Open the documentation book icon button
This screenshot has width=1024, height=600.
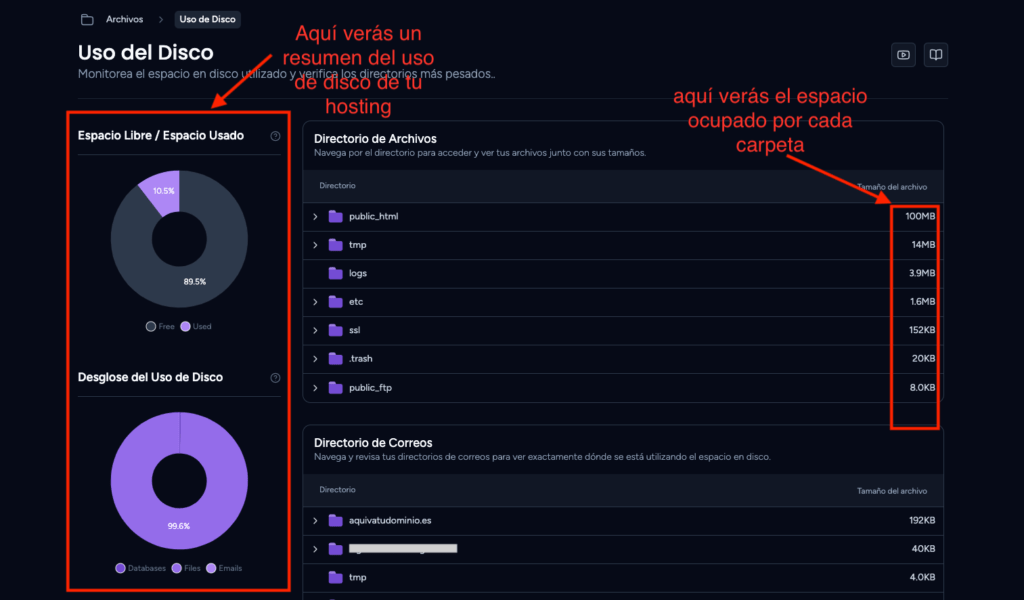936,55
